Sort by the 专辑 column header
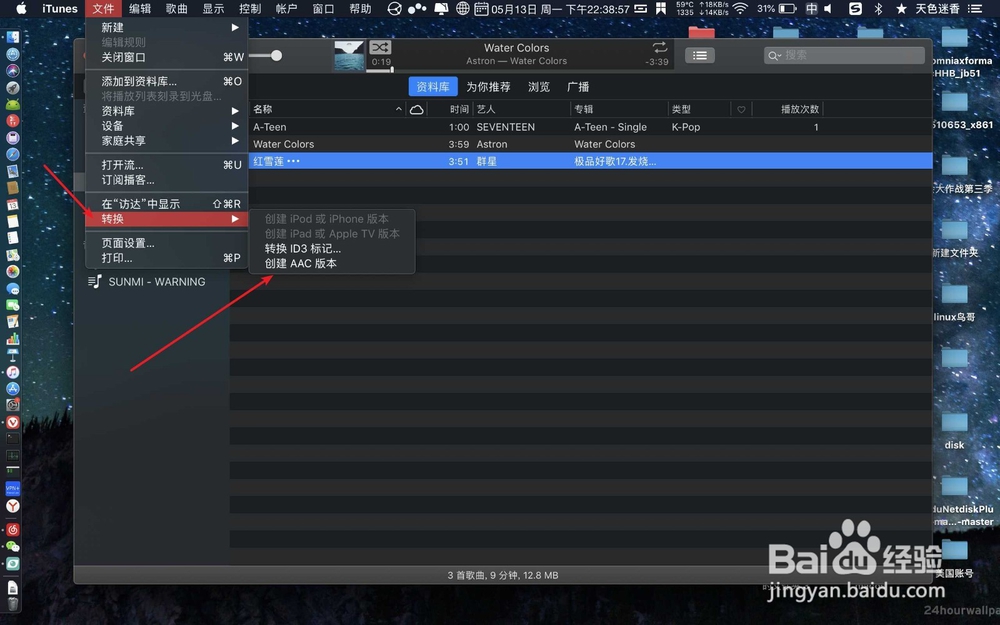 [619, 109]
